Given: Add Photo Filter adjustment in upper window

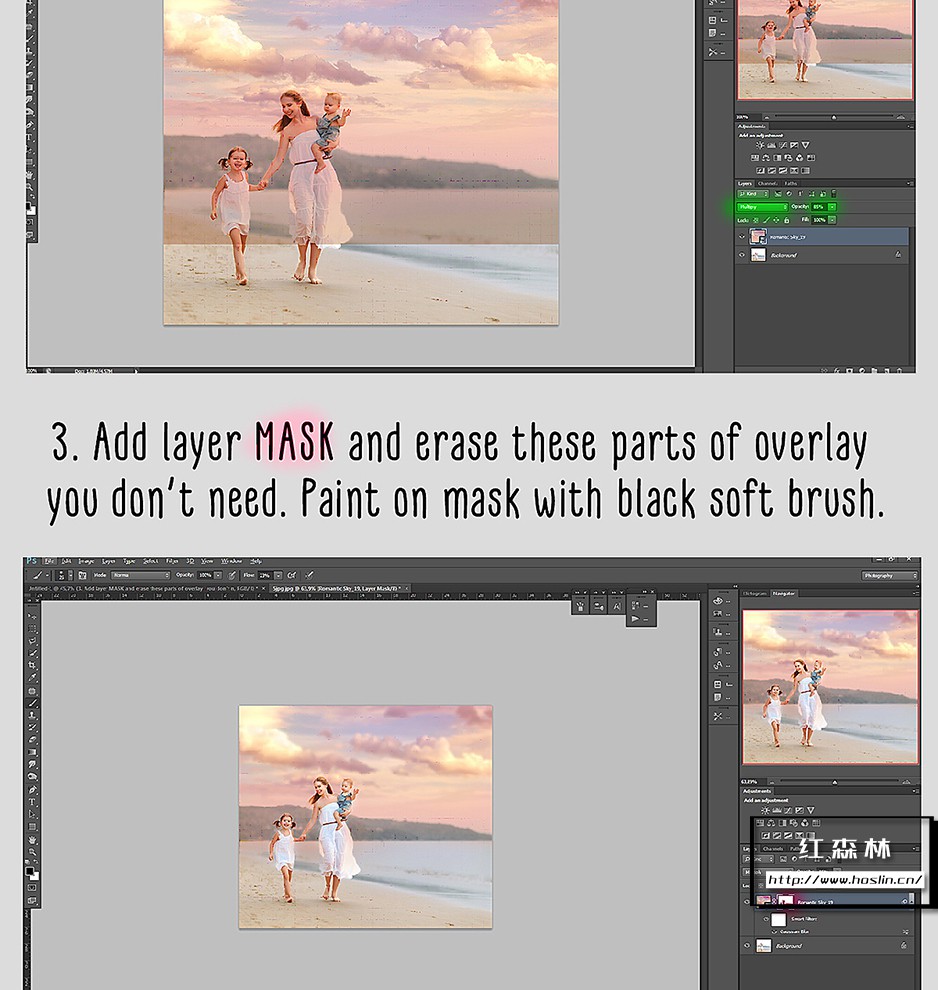Looking at the screenshot, I should tap(788, 158).
